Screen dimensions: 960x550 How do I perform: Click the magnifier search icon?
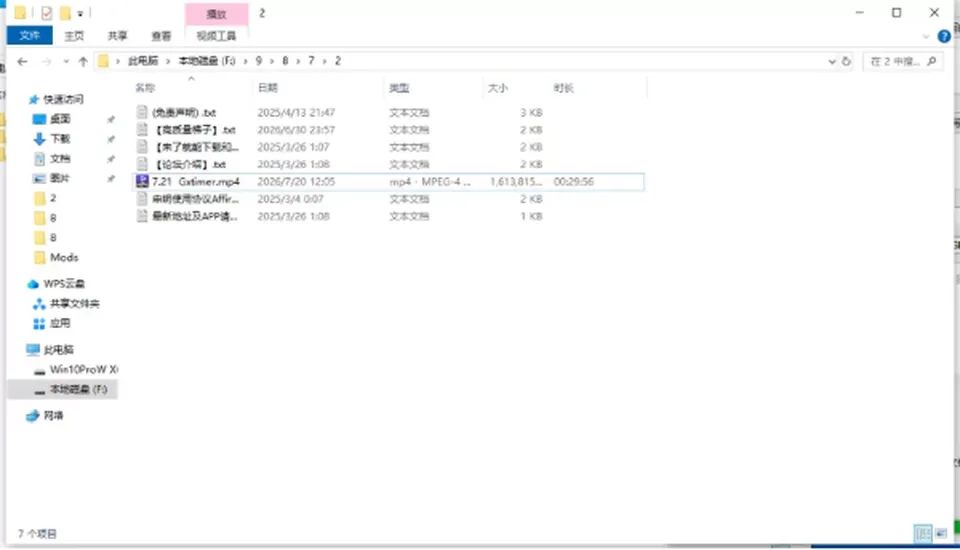coord(932,61)
